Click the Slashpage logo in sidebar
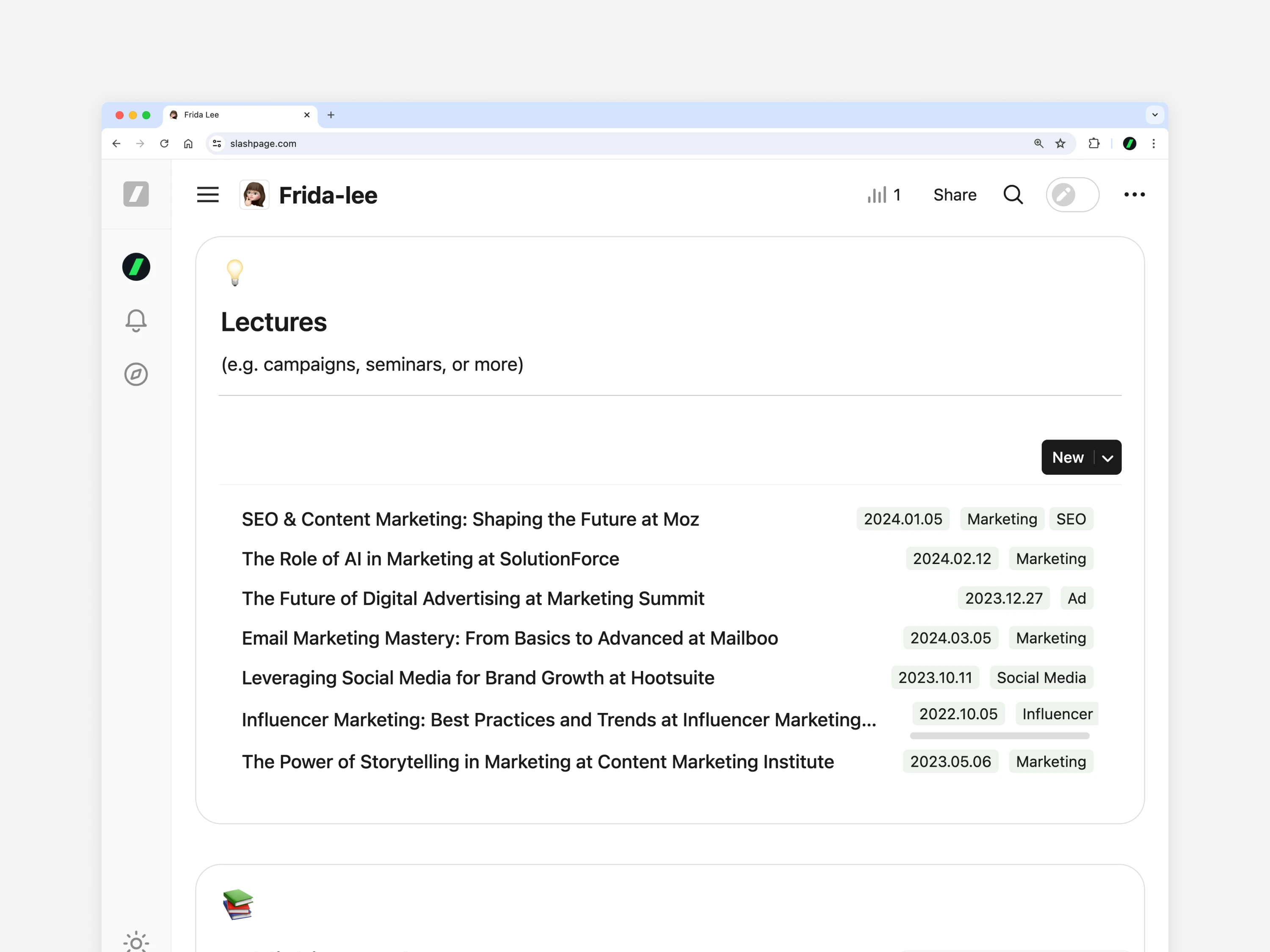The width and height of the screenshot is (1270, 952). click(x=136, y=194)
